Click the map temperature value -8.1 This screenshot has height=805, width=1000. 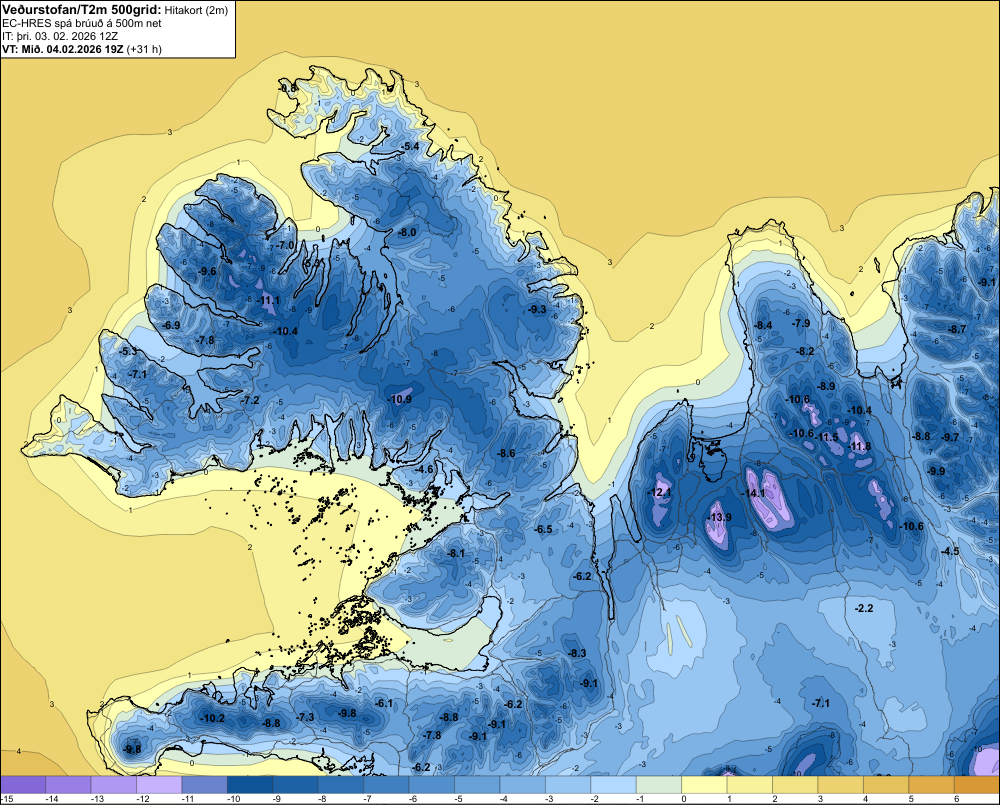click(x=456, y=553)
